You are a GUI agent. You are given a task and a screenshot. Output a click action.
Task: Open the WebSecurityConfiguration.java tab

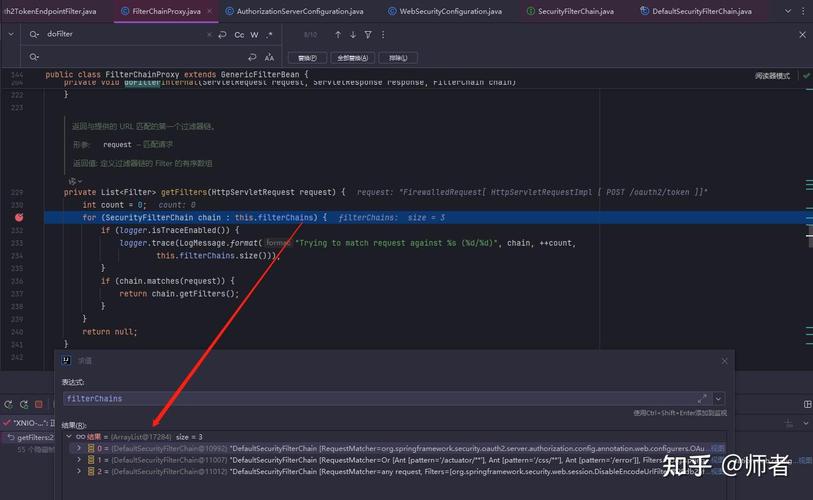tap(445, 11)
